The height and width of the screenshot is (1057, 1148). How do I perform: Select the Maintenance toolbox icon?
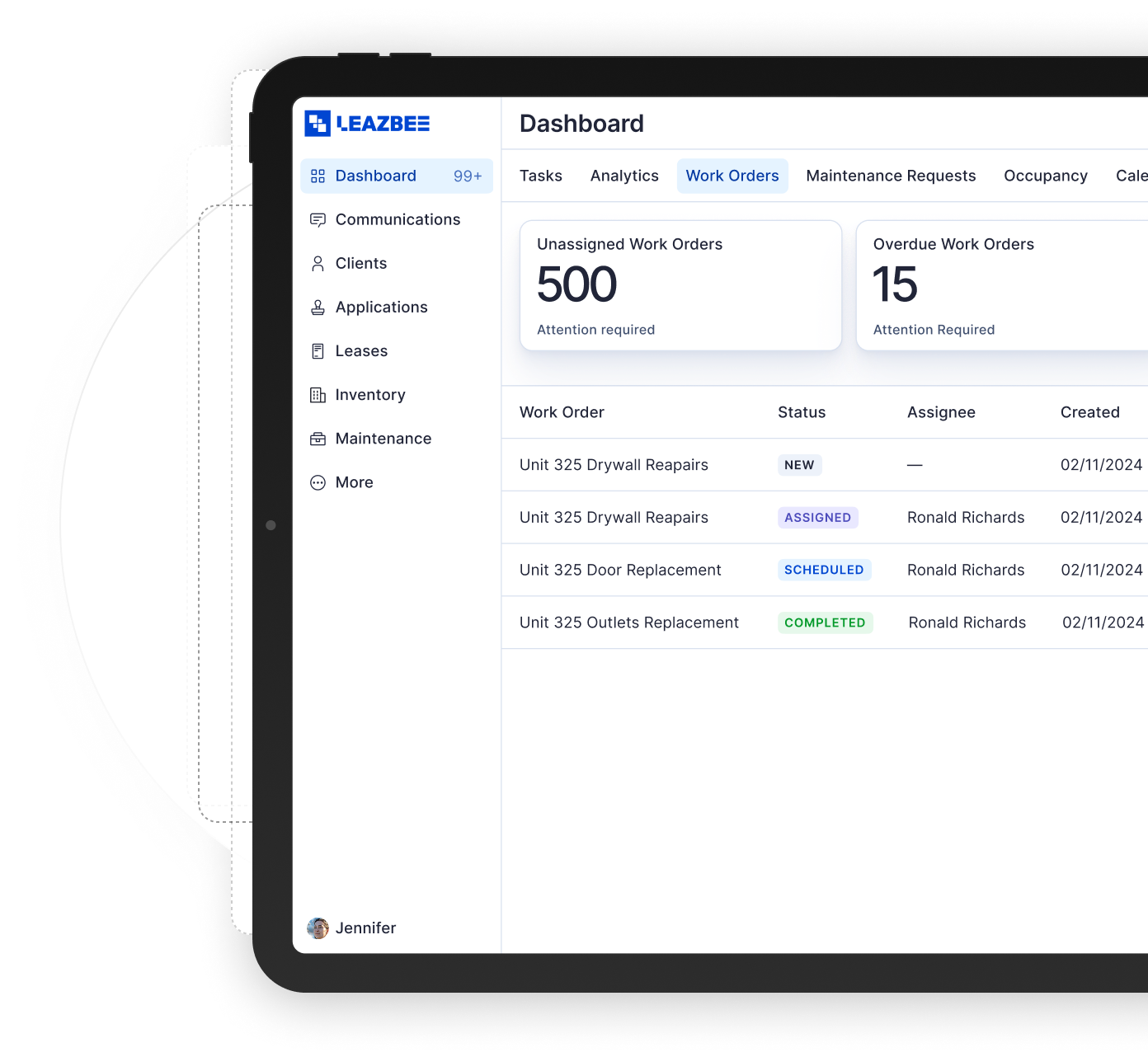[x=318, y=438]
